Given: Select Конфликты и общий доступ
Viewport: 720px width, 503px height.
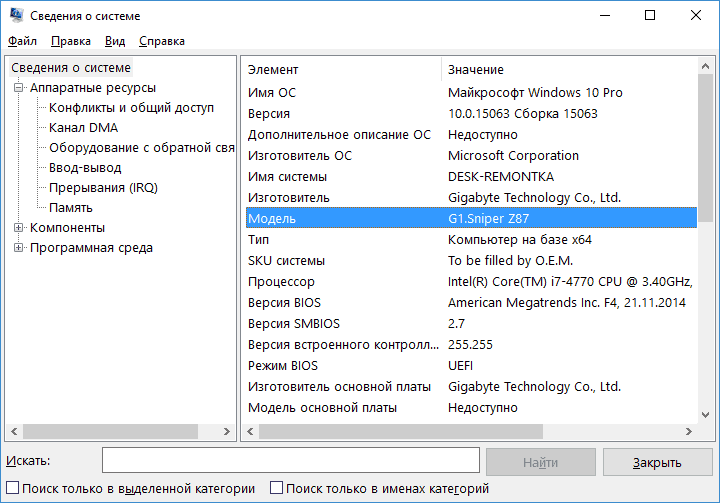Looking at the screenshot, I should 131,107.
